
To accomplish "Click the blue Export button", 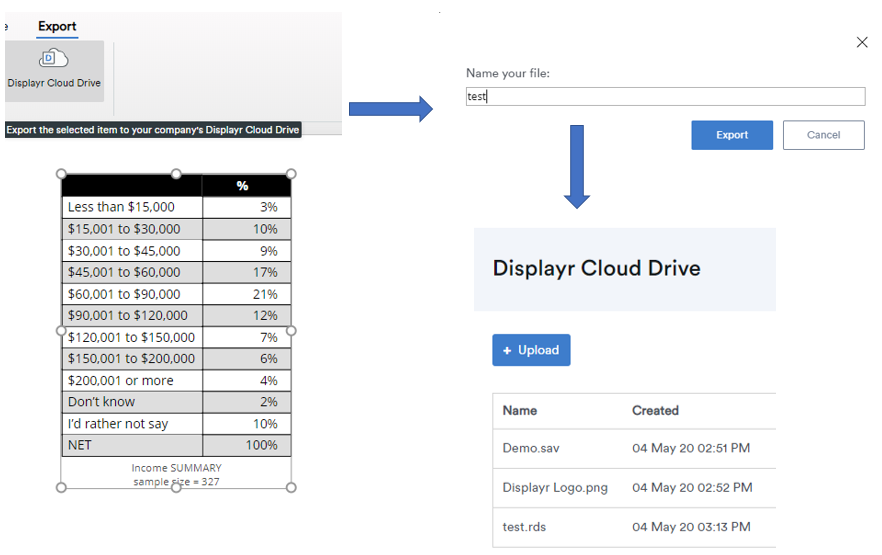I will (x=732, y=135).
